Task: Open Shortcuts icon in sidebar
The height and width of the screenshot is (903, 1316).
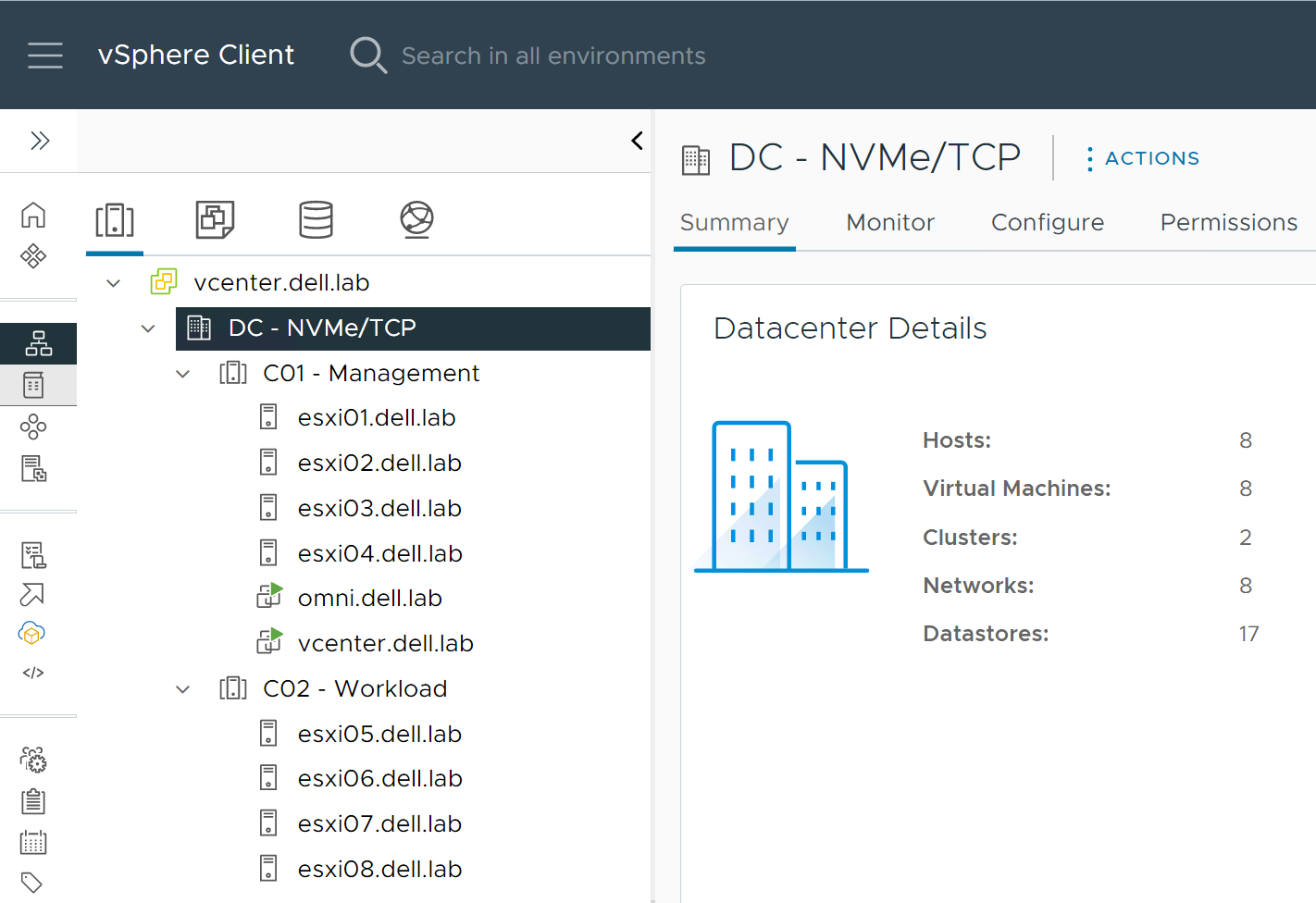Action: [x=33, y=255]
